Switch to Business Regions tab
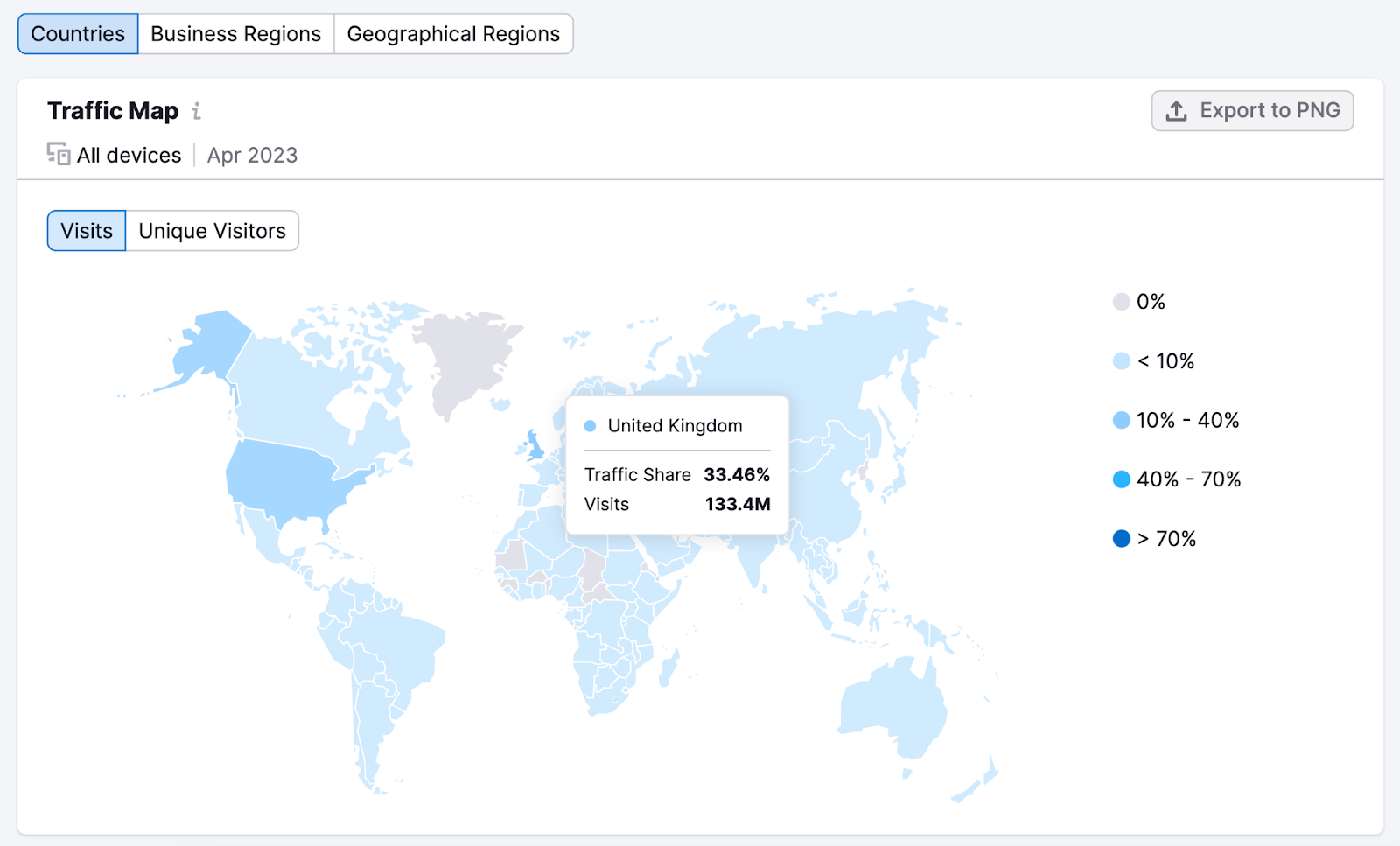The image size is (1400, 846). click(235, 34)
